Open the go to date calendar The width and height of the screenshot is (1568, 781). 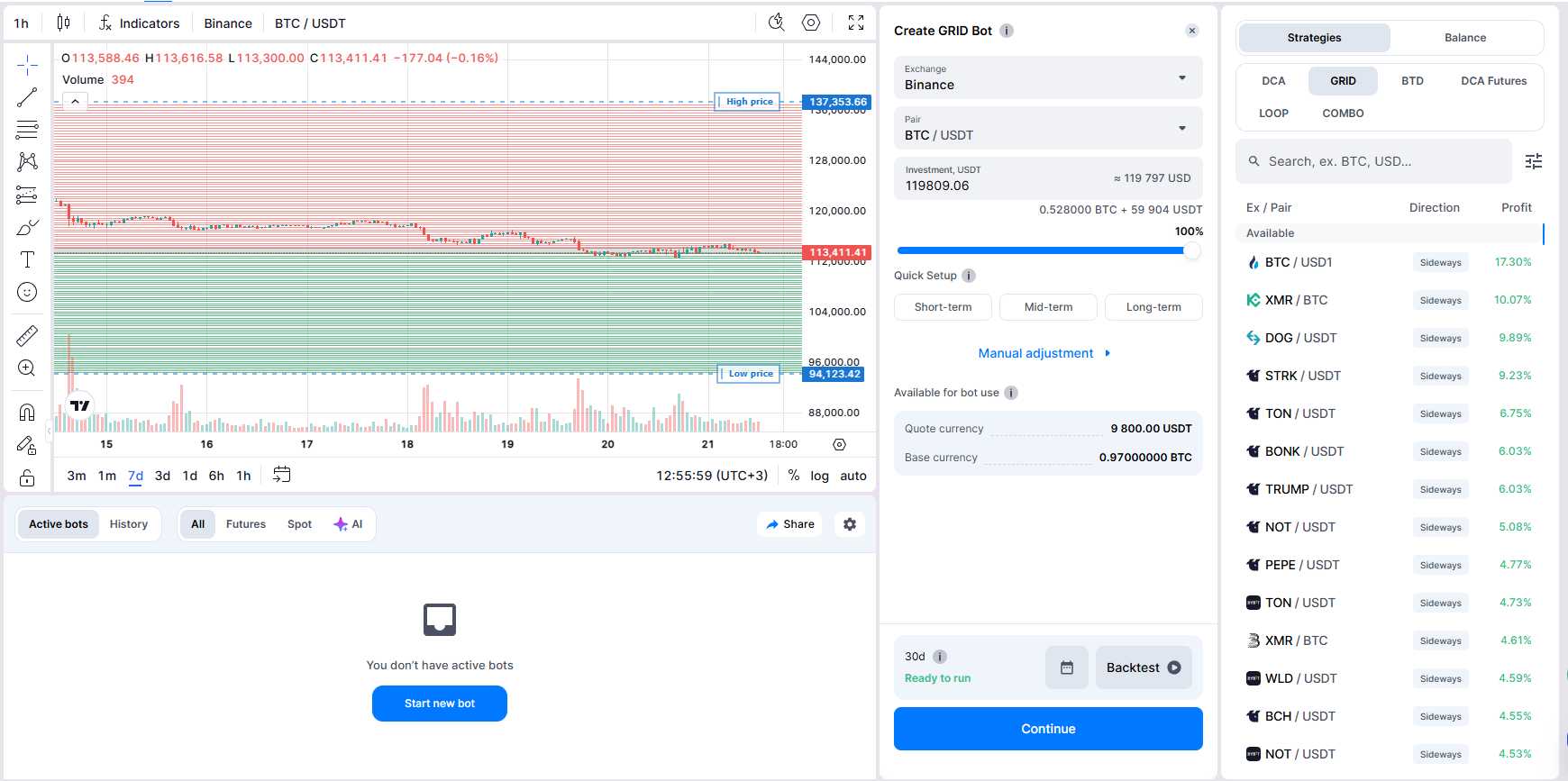(x=282, y=475)
